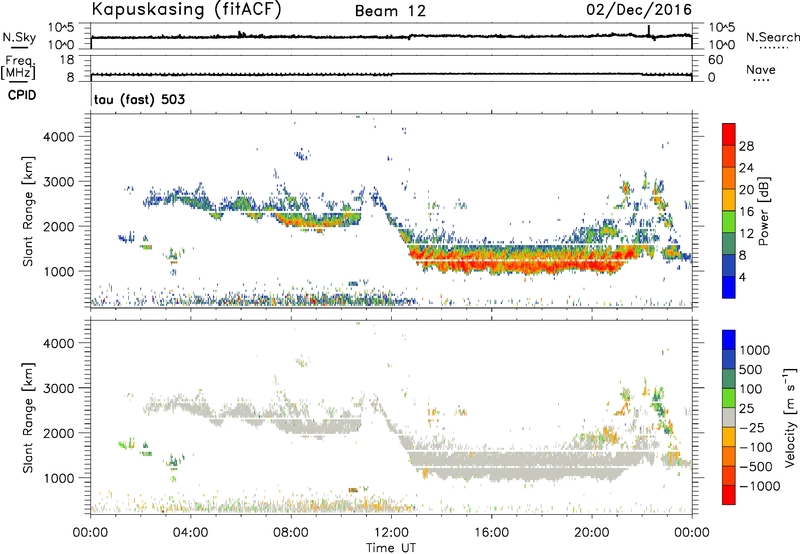Select the Beam 12 label

(390, 11)
